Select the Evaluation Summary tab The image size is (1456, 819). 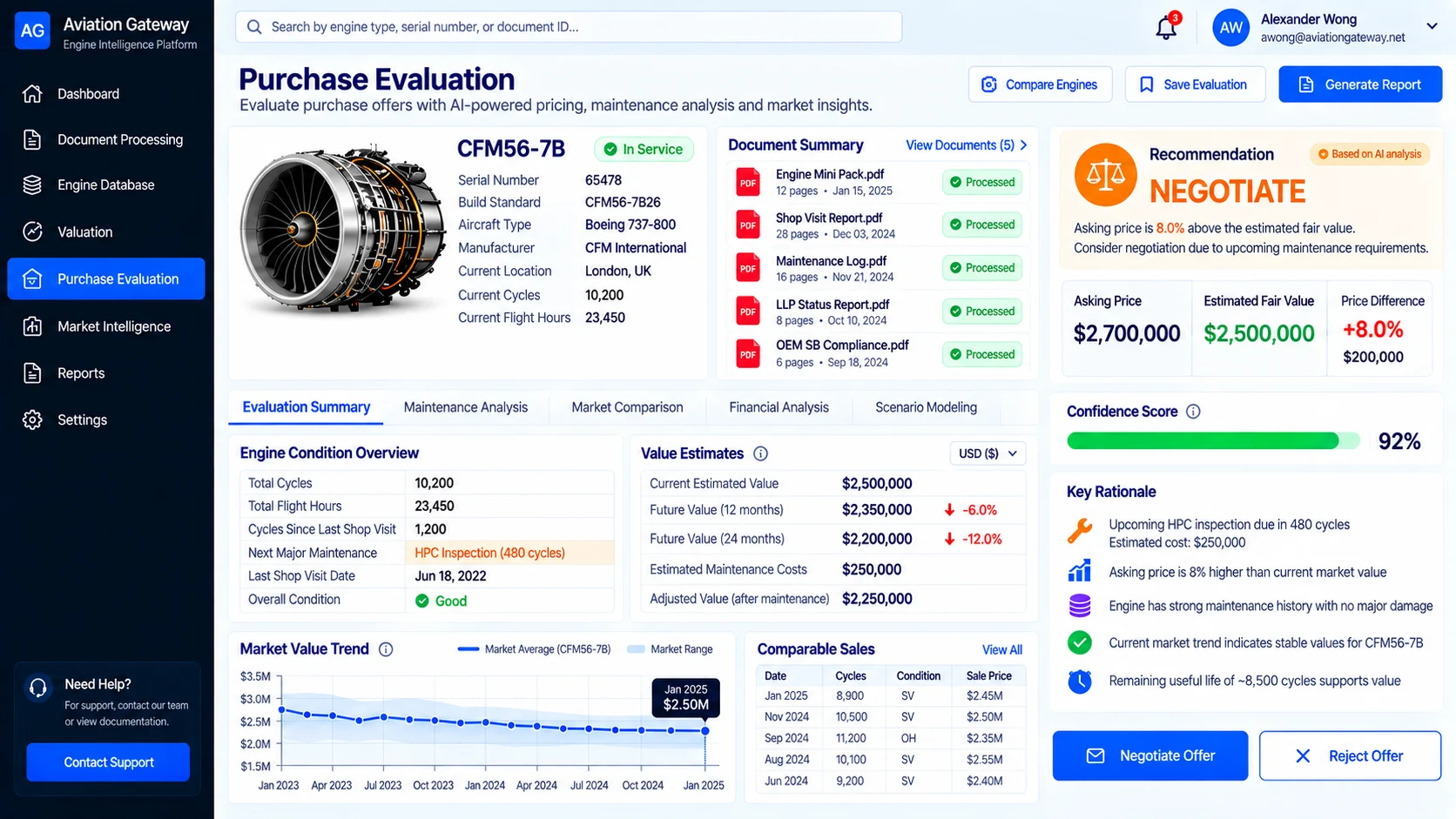[306, 407]
